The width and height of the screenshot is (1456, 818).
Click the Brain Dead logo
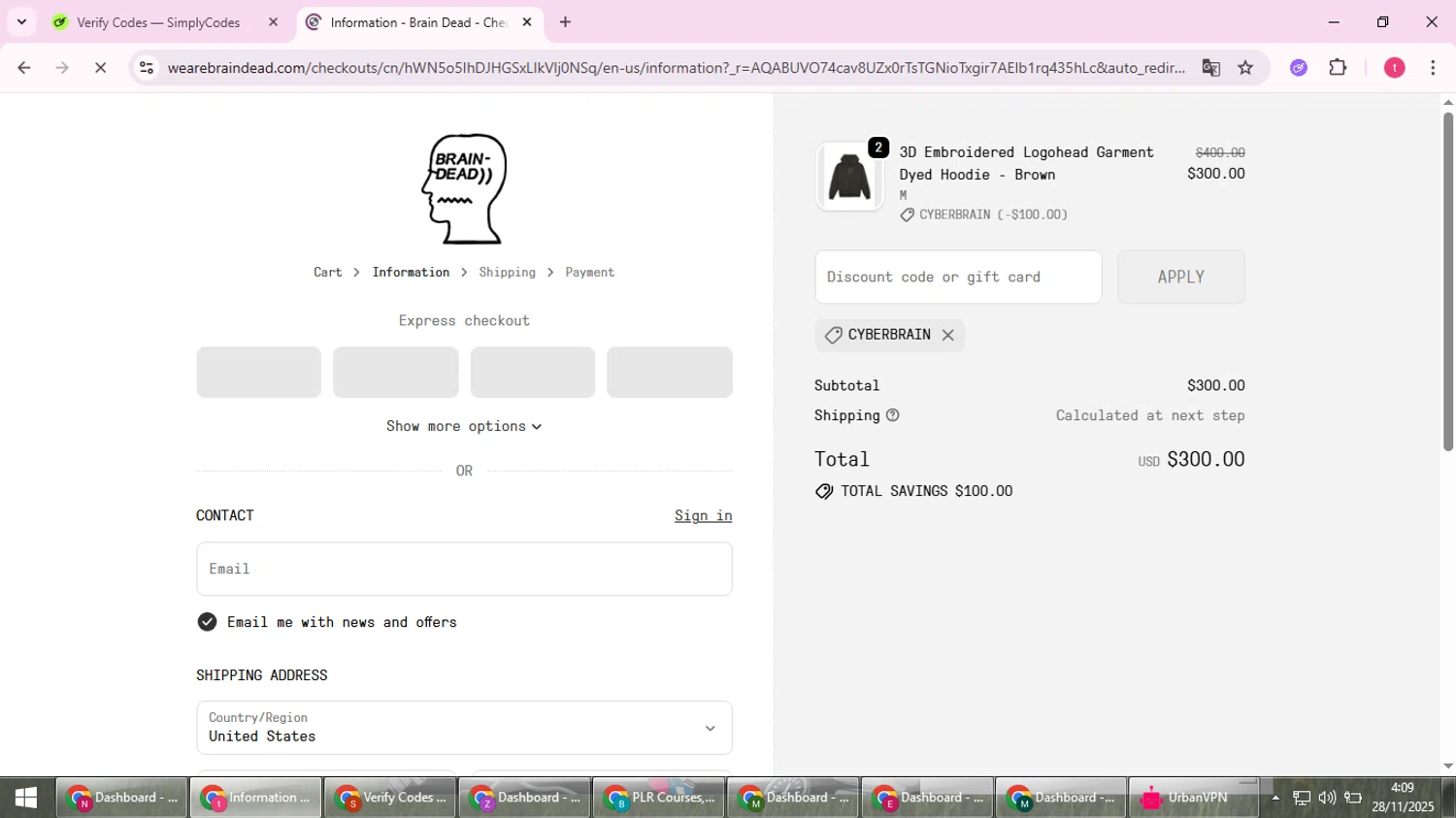pos(464,188)
